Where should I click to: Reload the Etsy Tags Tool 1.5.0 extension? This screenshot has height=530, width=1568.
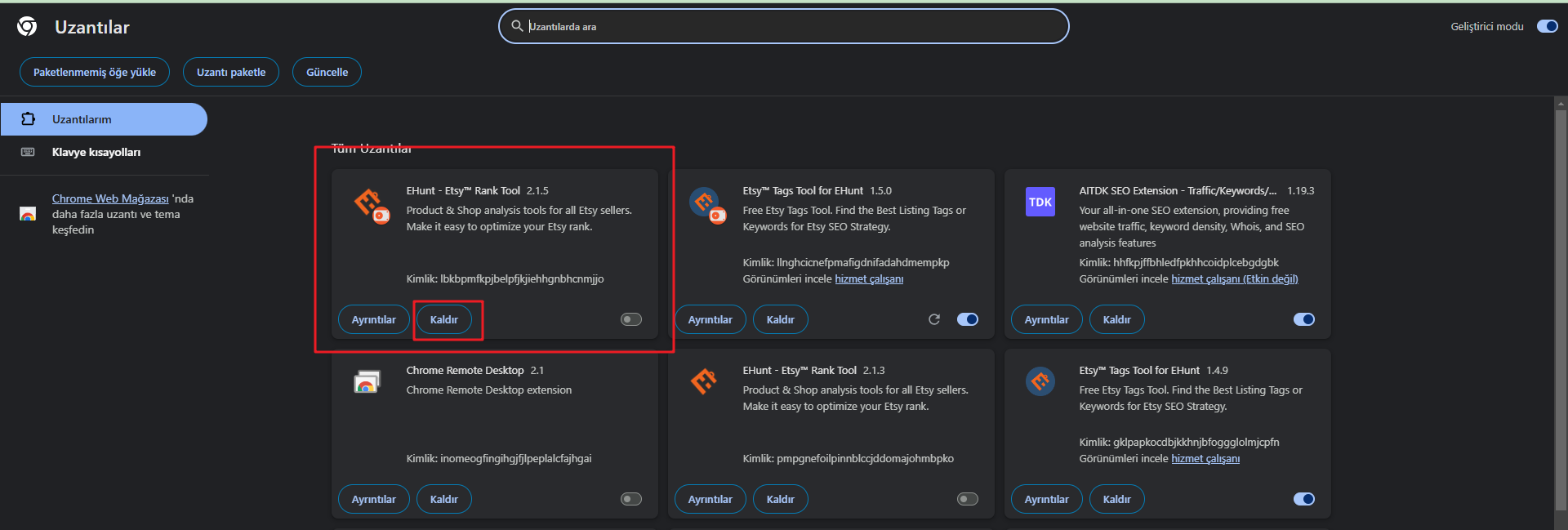tap(934, 319)
